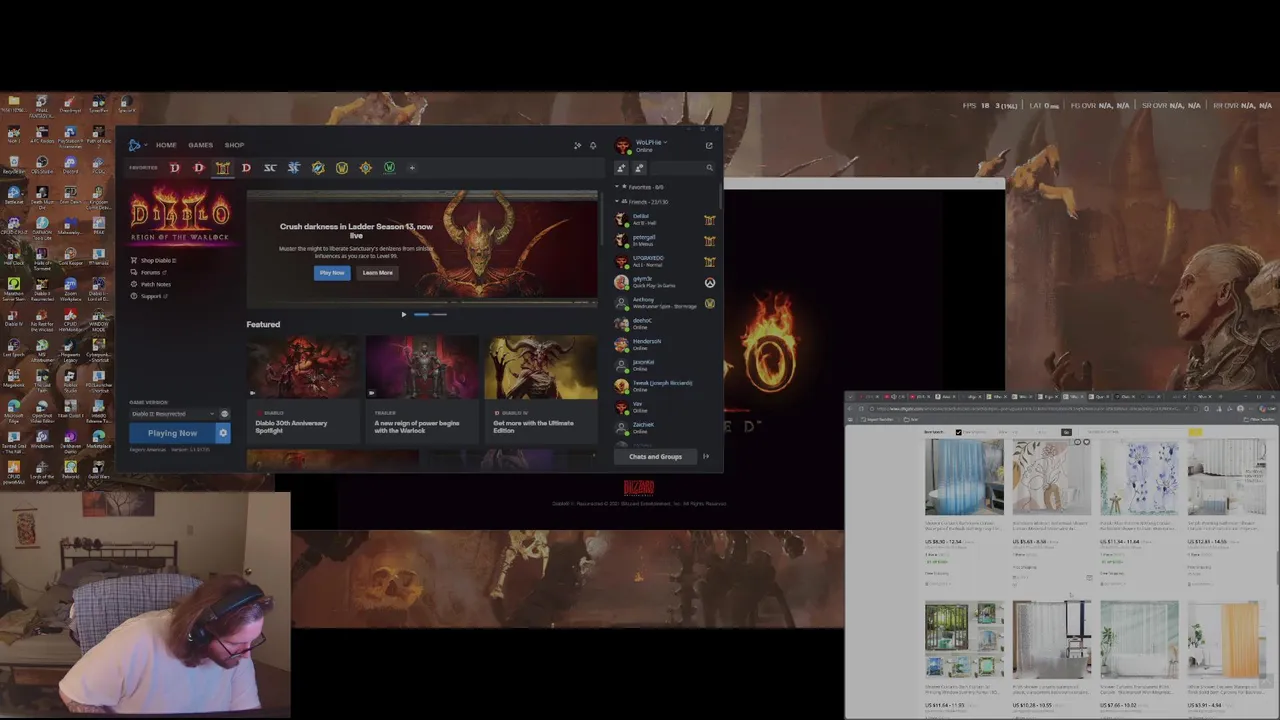
Task: Click the plus icon to add a favorite game
Action: (x=411, y=168)
